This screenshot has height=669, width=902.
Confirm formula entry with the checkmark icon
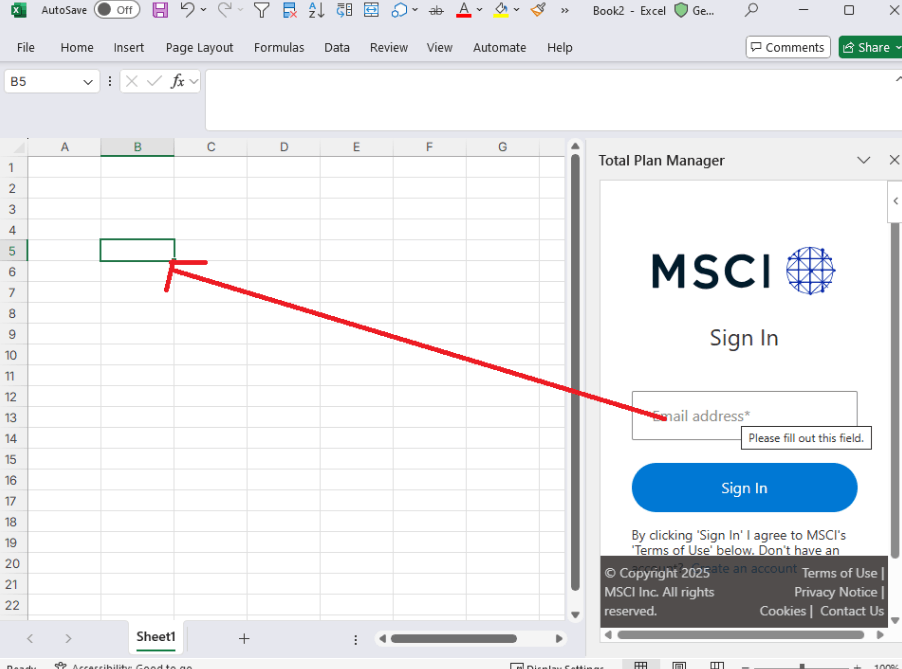pos(154,82)
